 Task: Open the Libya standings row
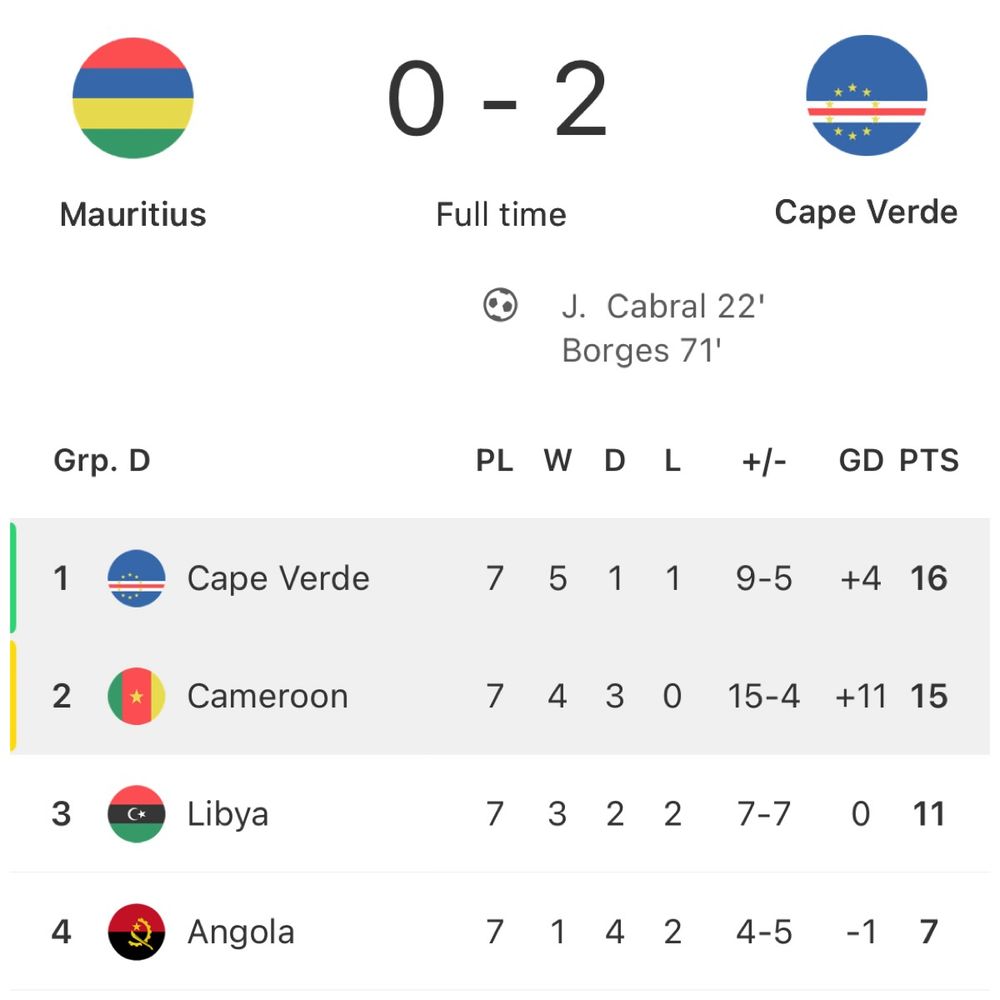(500, 814)
